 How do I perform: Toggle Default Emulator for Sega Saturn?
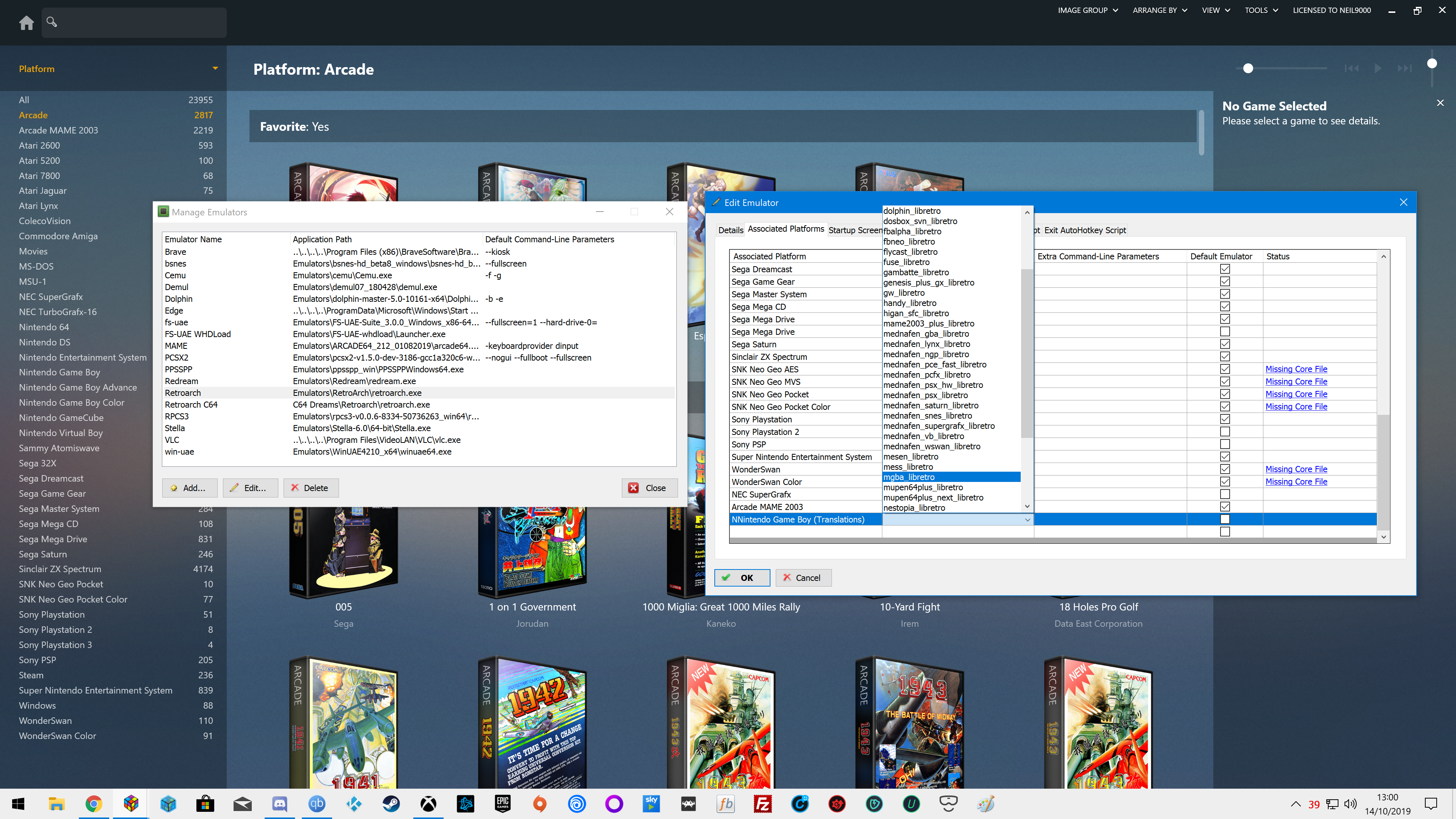point(1225,344)
